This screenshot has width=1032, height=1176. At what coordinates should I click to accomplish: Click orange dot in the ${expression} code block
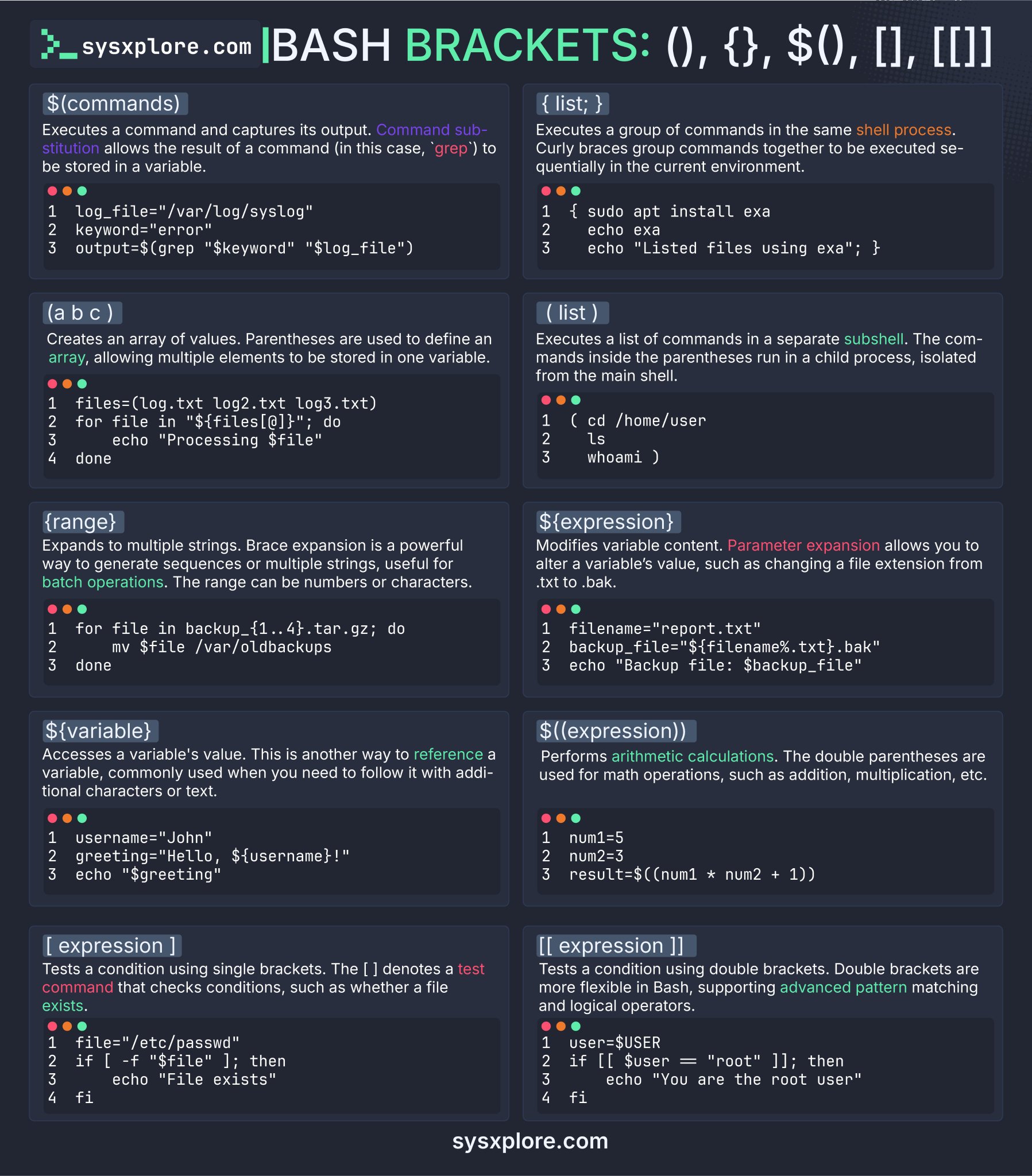click(561, 609)
